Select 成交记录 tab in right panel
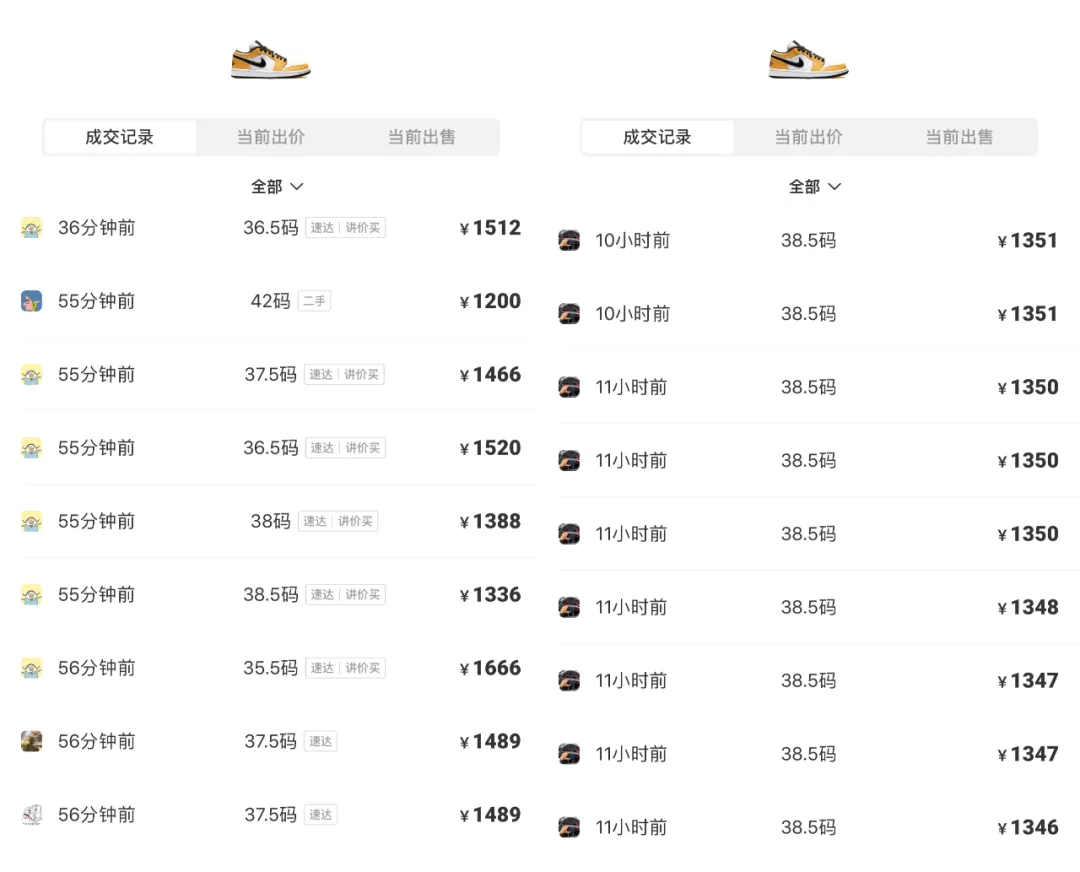This screenshot has width=1080, height=872. click(x=657, y=137)
